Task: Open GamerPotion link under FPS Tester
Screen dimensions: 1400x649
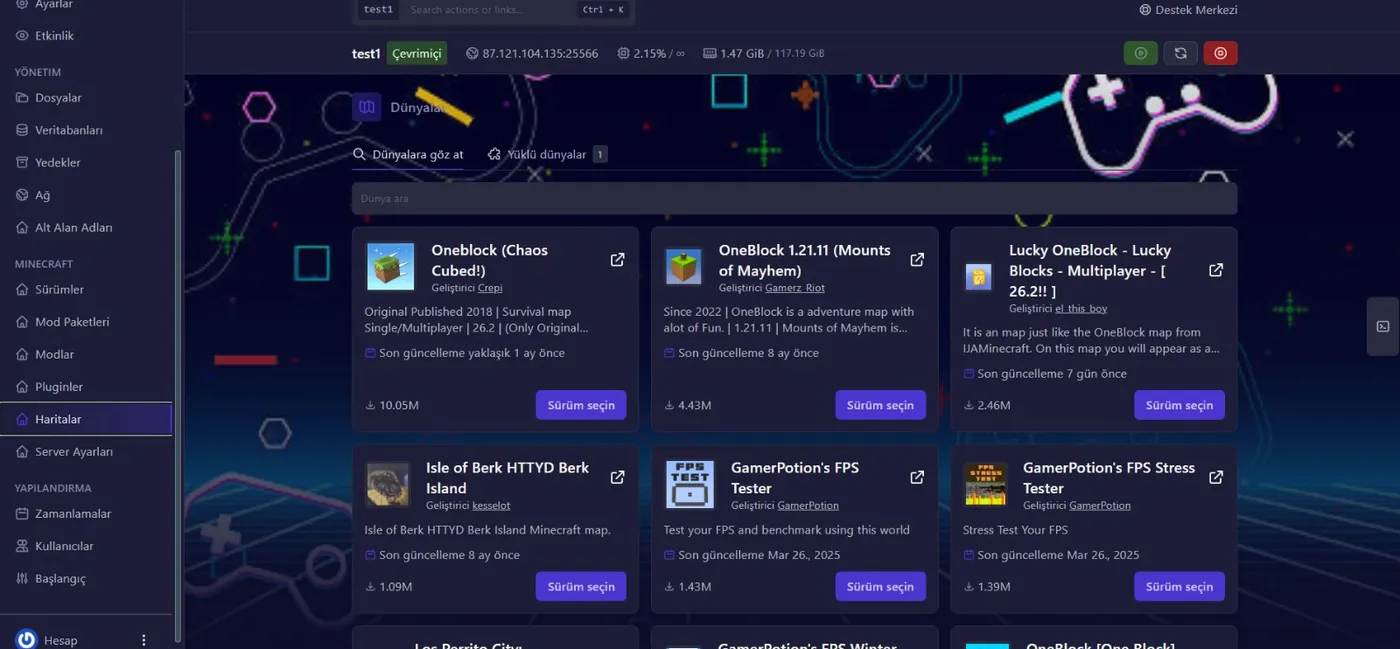Action: pos(808,506)
